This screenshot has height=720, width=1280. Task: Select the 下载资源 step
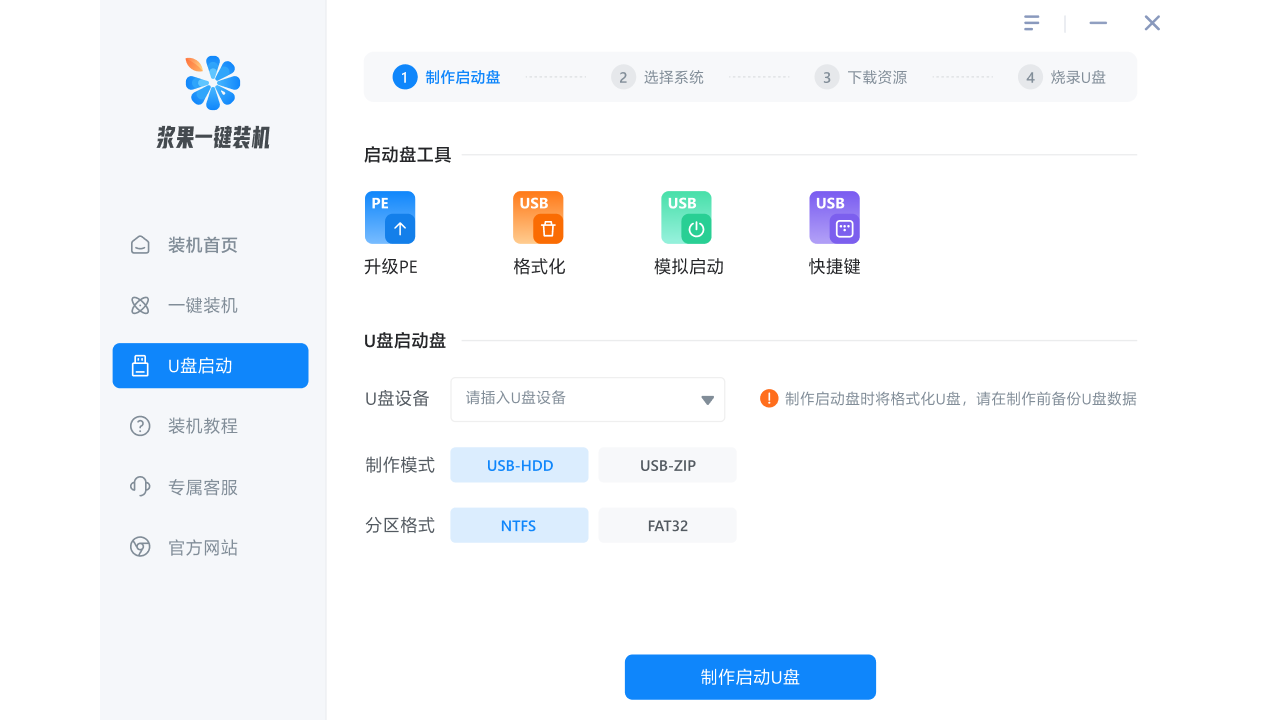click(861, 76)
